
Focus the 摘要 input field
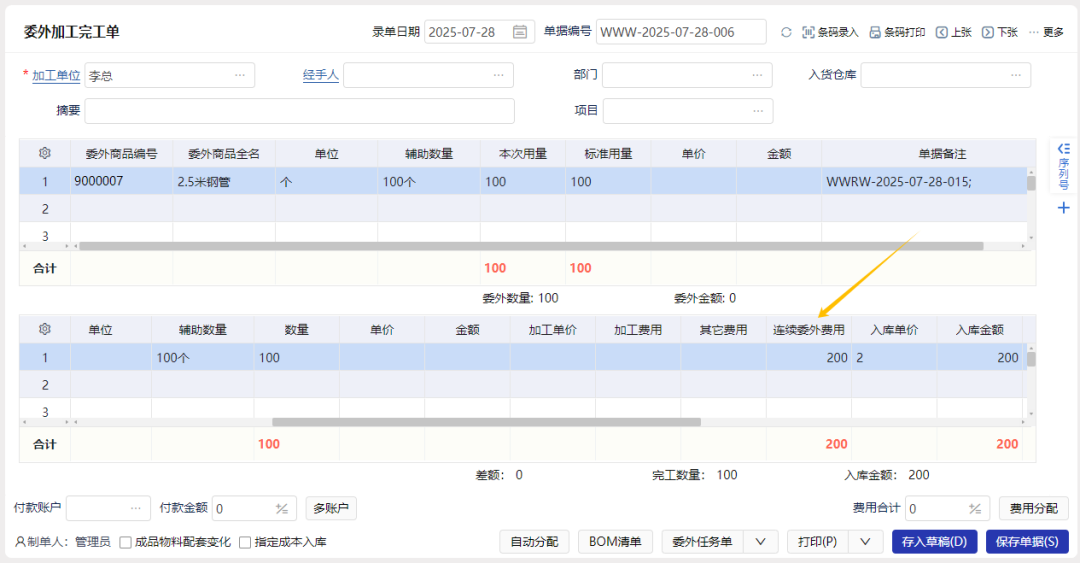(x=300, y=111)
